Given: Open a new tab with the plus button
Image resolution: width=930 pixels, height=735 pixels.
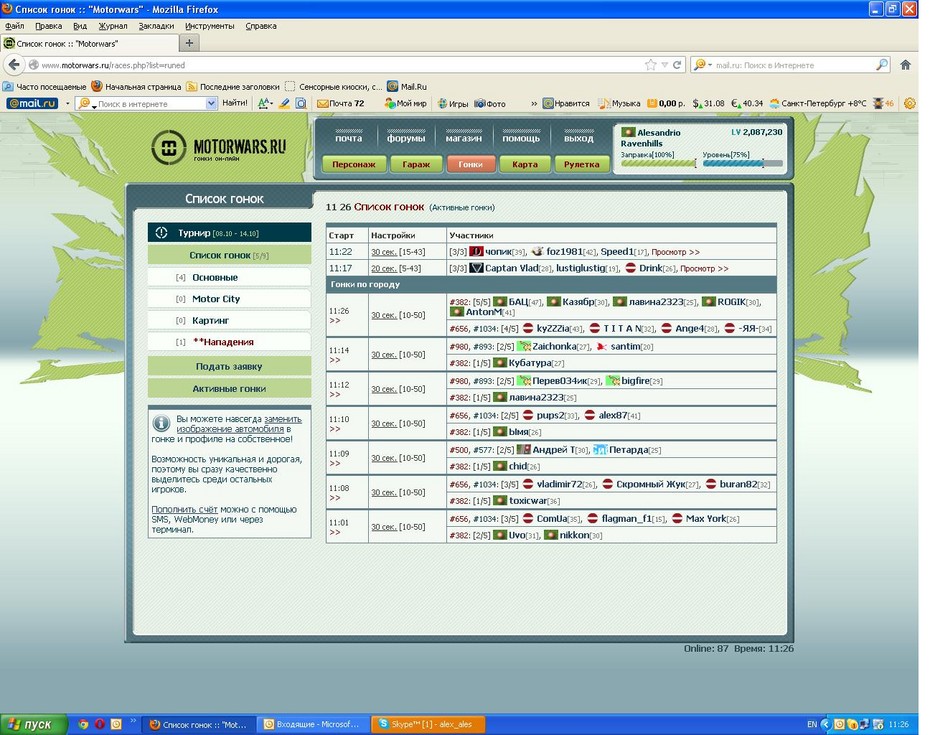Looking at the screenshot, I should (x=189, y=43).
